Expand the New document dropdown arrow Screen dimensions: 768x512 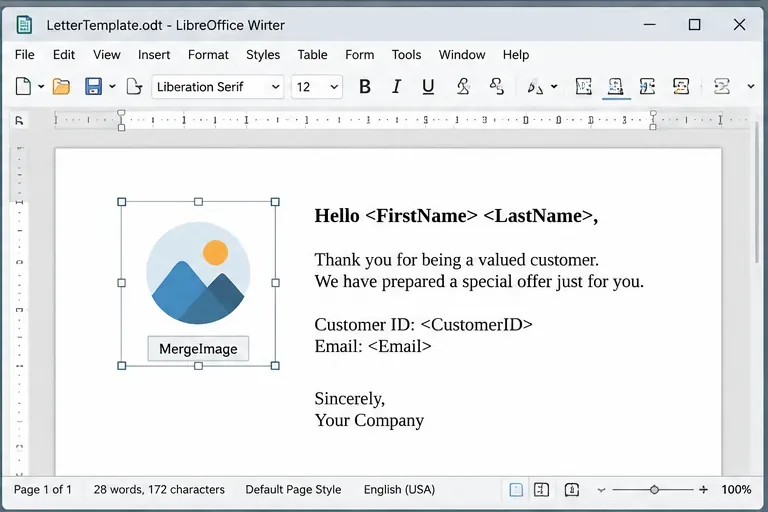[41, 87]
